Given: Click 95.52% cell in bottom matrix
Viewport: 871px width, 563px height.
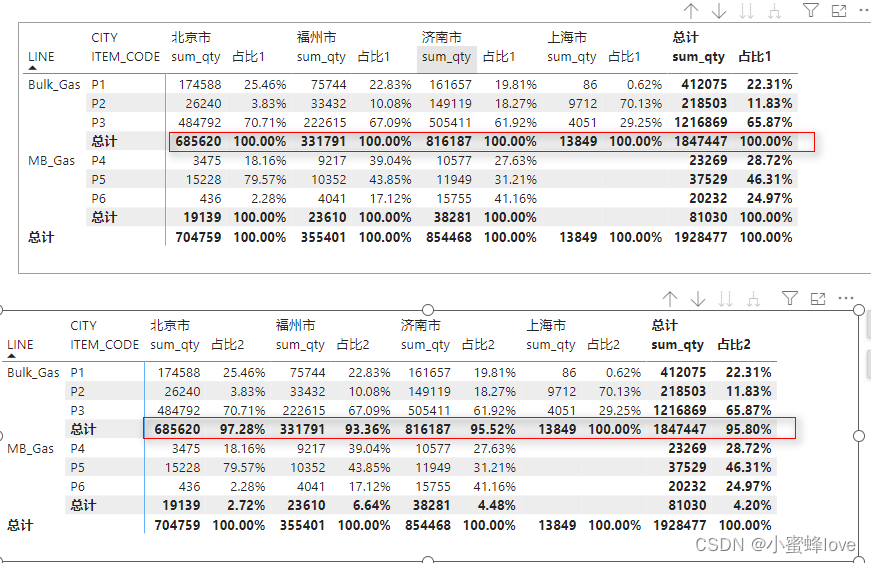Looking at the screenshot, I should [x=493, y=429].
